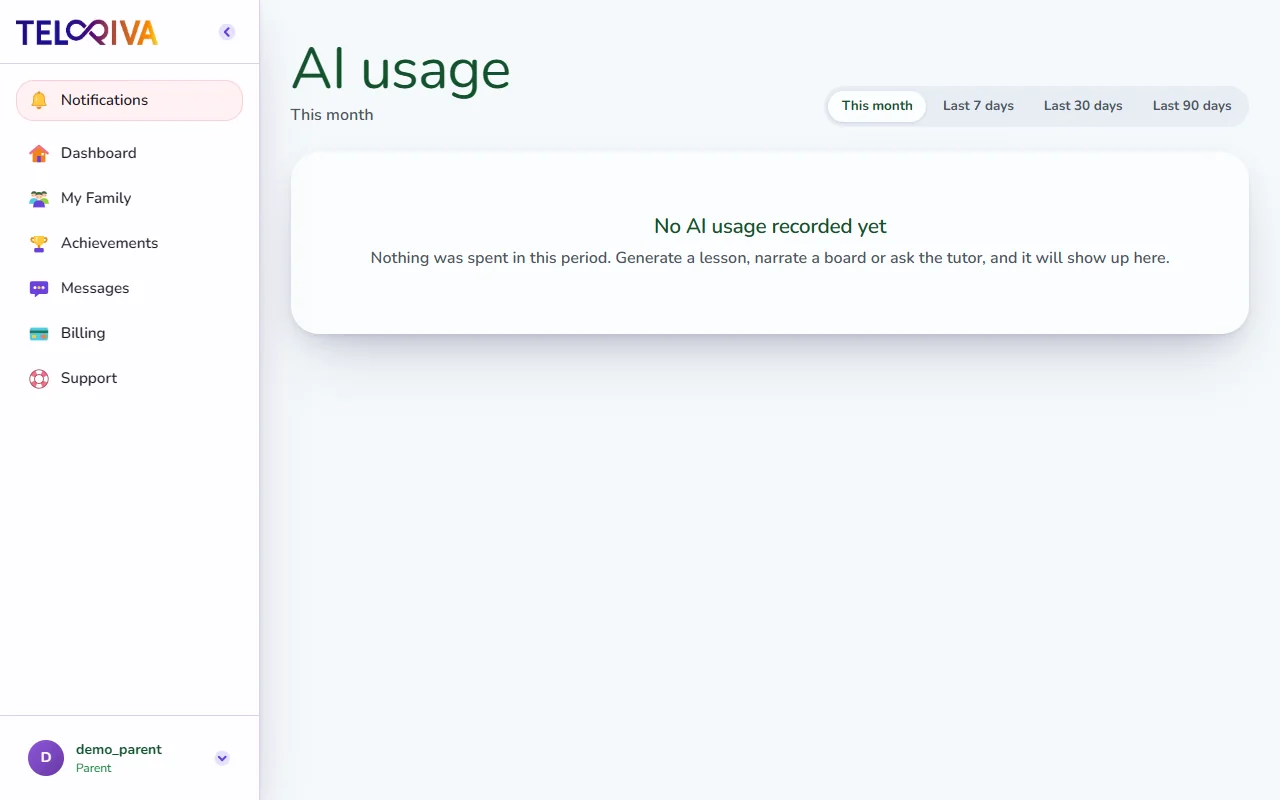Show usage for Last 30 days
Viewport: 1280px width, 800px height.
tap(1083, 106)
